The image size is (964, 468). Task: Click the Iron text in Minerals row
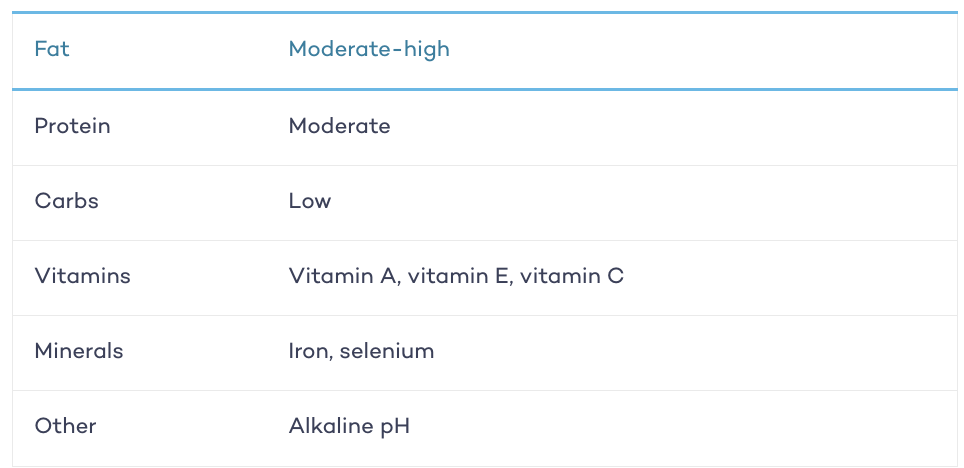tap(309, 351)
